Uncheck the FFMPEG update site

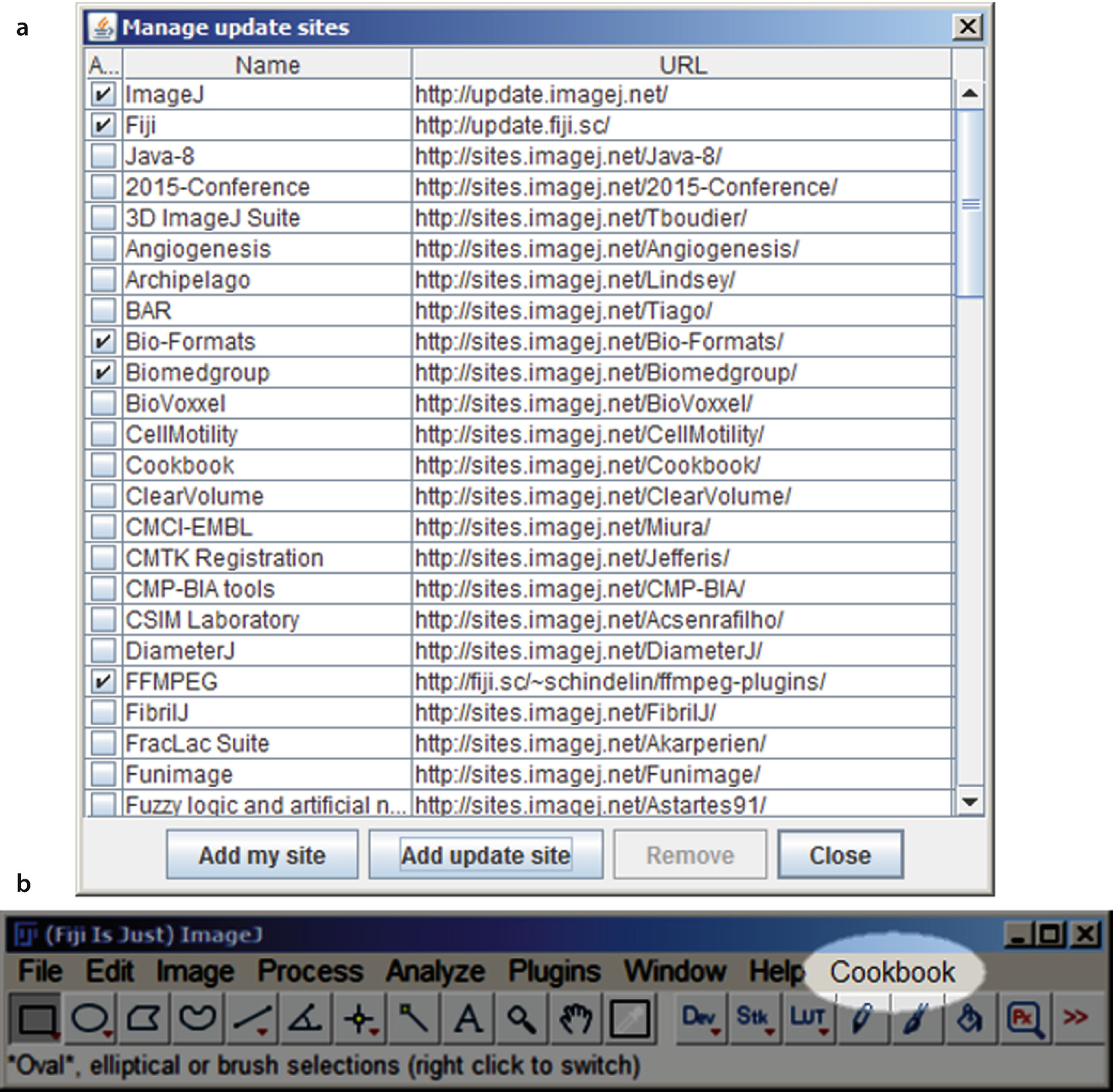[103, 682]
